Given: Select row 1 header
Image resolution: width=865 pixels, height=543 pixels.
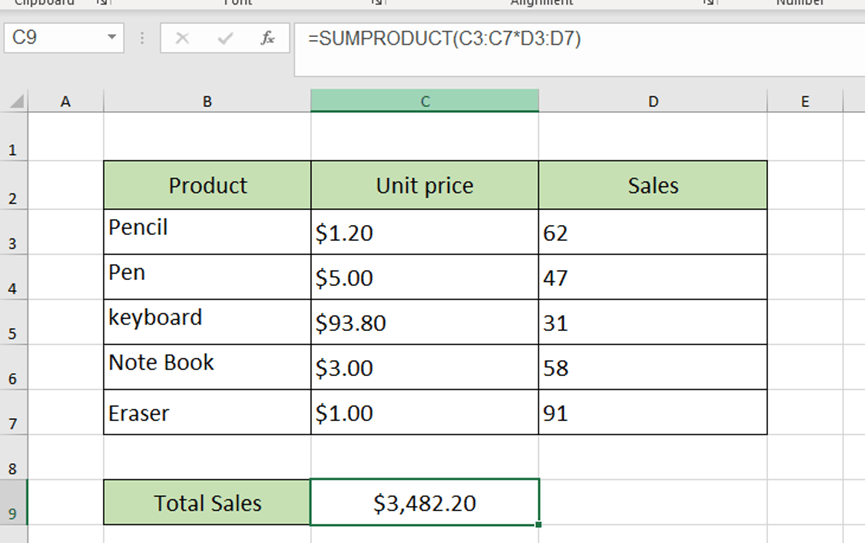Looking at the screenshot, I should 13,137.
